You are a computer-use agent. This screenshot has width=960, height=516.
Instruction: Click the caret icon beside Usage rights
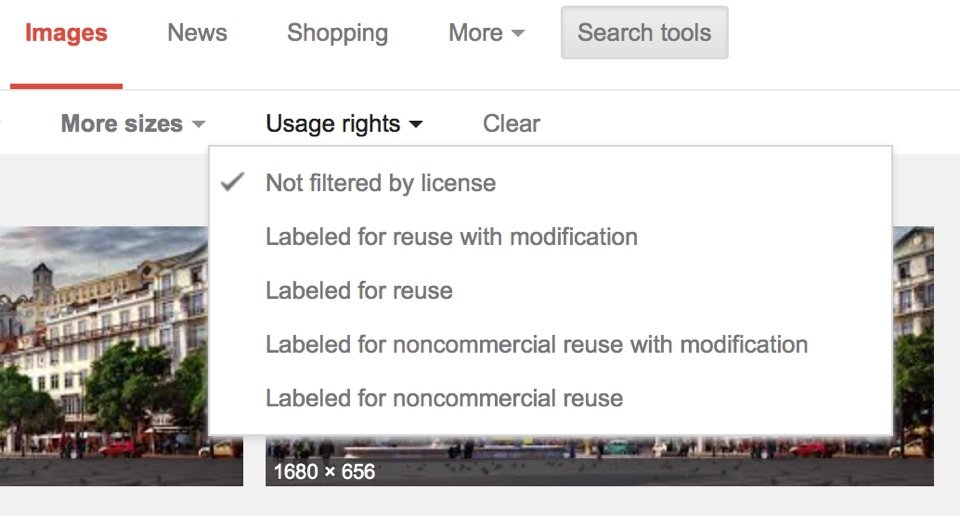tap(416, 124)
